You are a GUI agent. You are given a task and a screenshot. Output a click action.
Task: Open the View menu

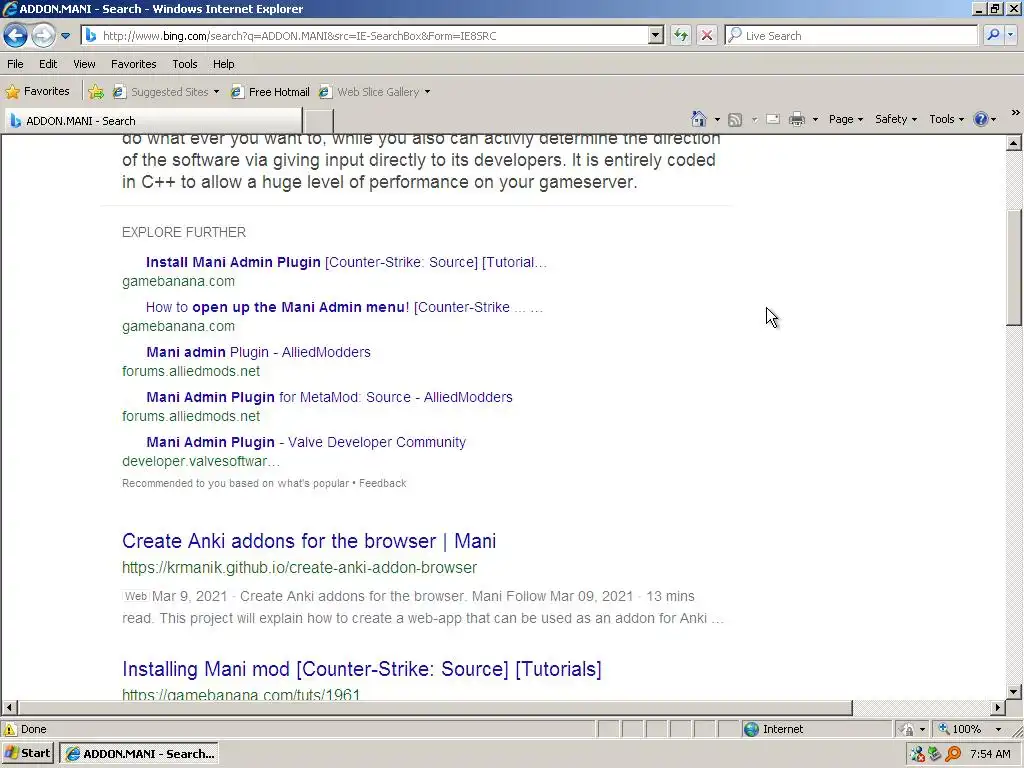point(84,64)
